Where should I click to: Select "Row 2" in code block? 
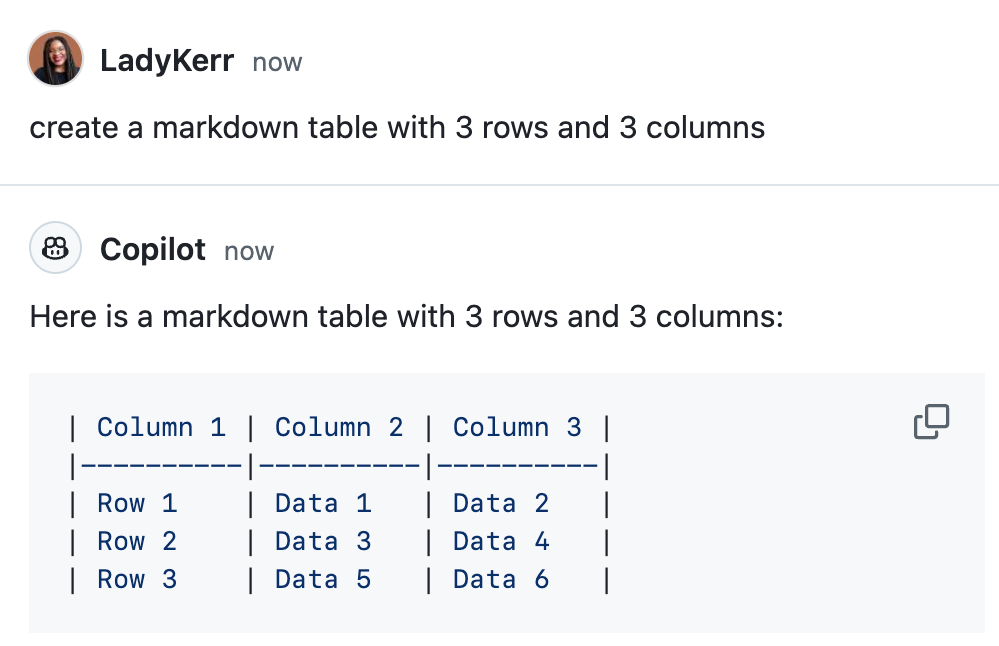tap(137, 542)
